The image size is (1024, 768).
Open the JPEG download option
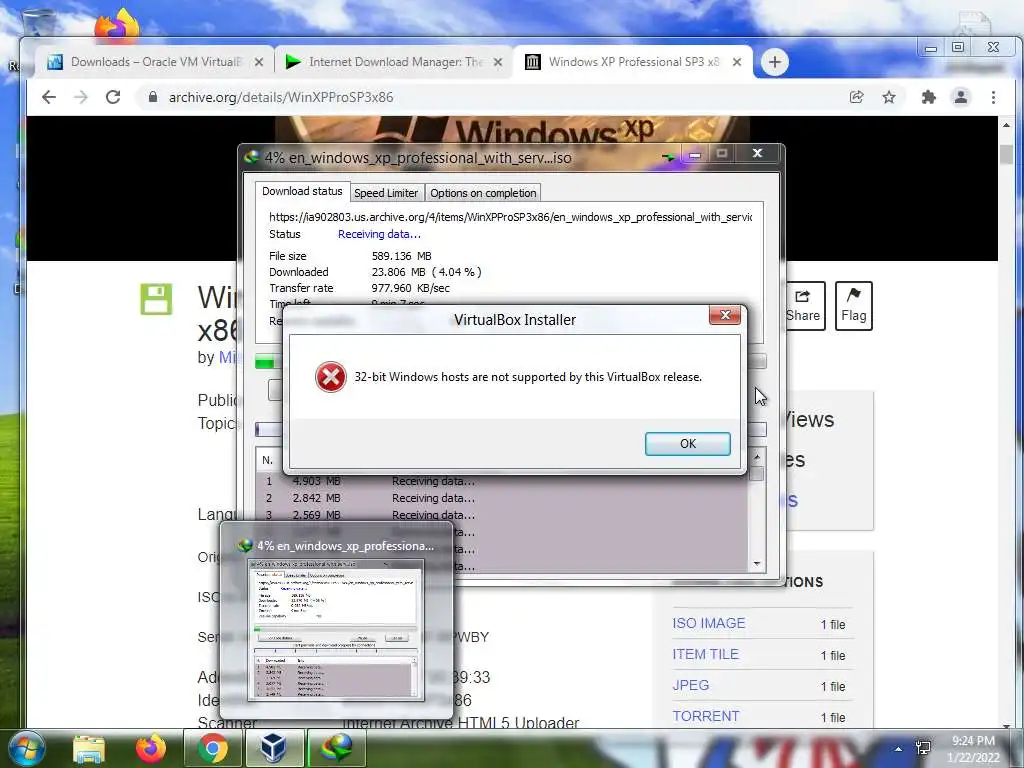pos(690,685)
